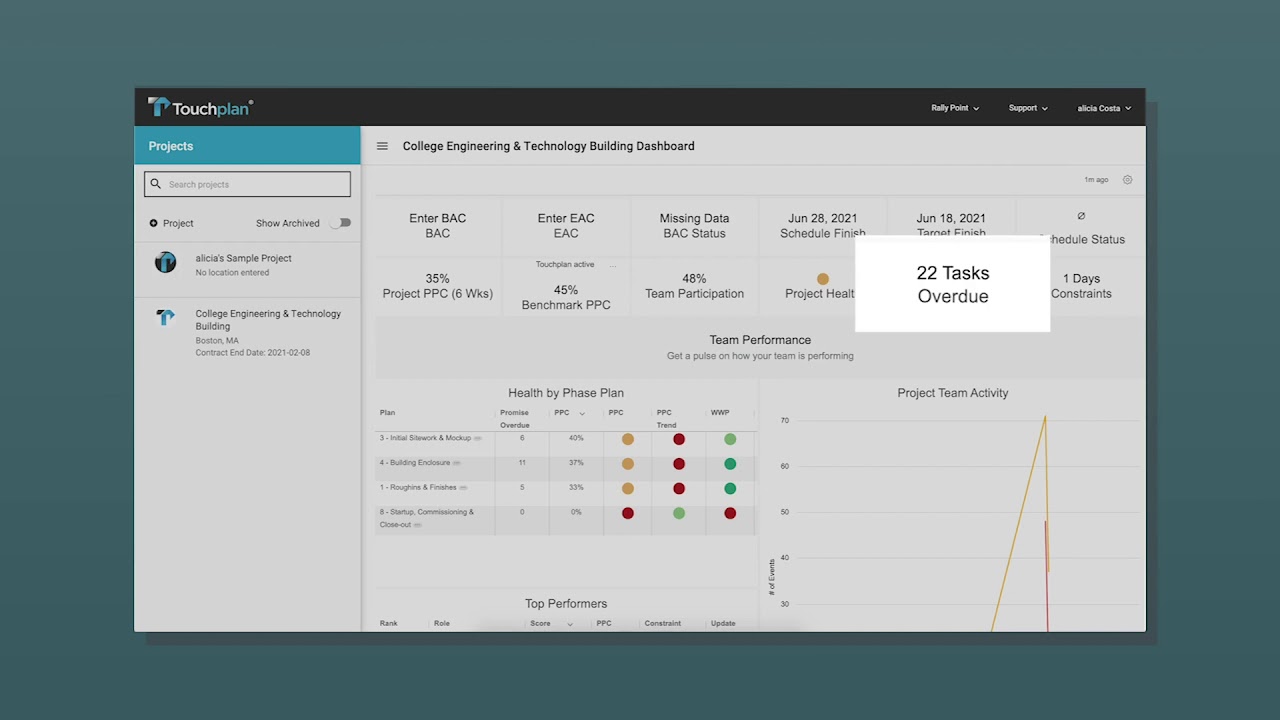Click the Project Team Activity chart title
The height and width of the screenshot is (720, 1280).
953,393
